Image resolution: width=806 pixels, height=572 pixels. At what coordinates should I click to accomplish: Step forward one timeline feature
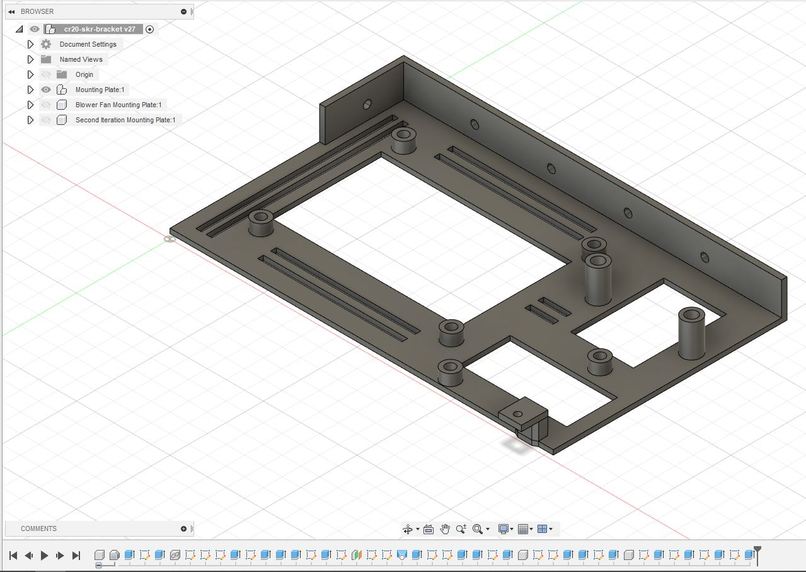click(60, 555)
